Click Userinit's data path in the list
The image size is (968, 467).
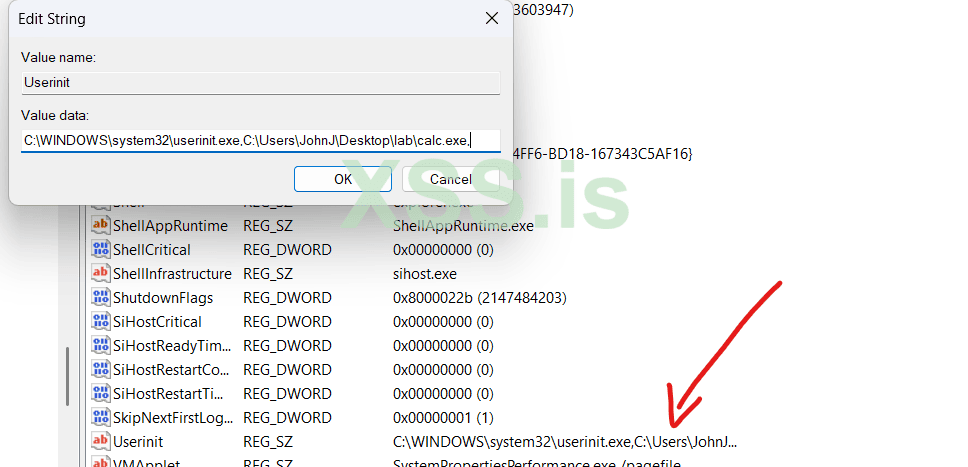[565, 442]
